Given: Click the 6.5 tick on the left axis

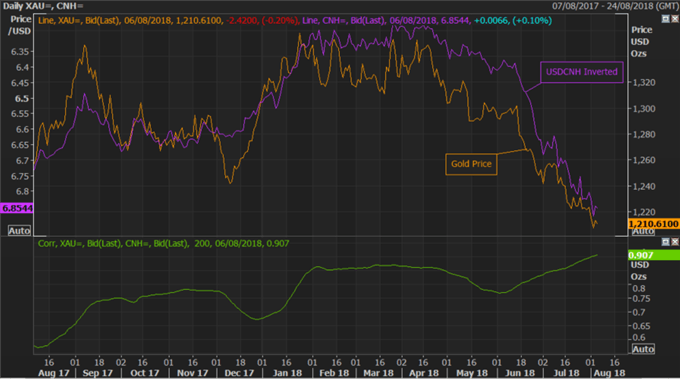Looking at the screenshot, I should 22,98.
